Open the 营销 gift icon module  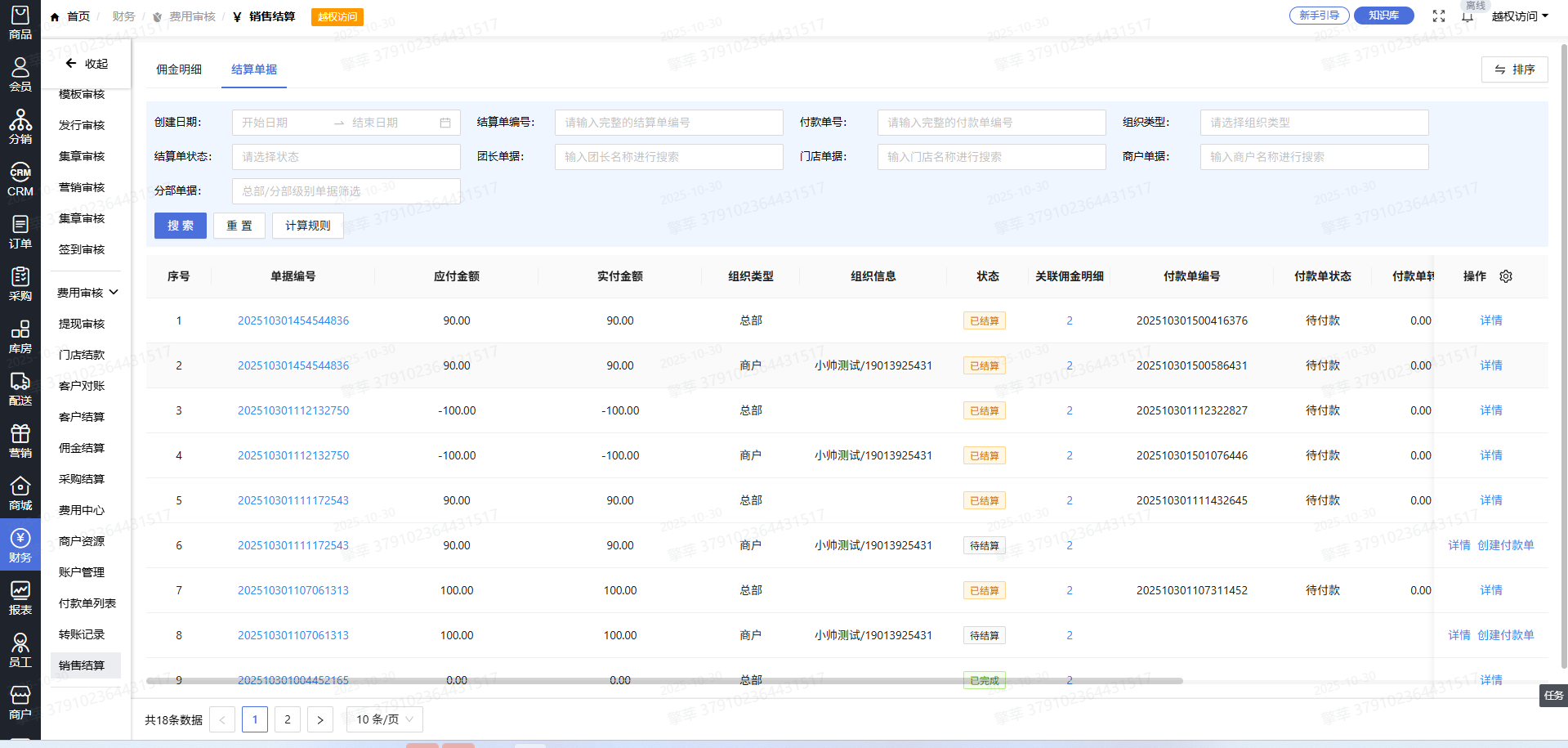point(20,441)
